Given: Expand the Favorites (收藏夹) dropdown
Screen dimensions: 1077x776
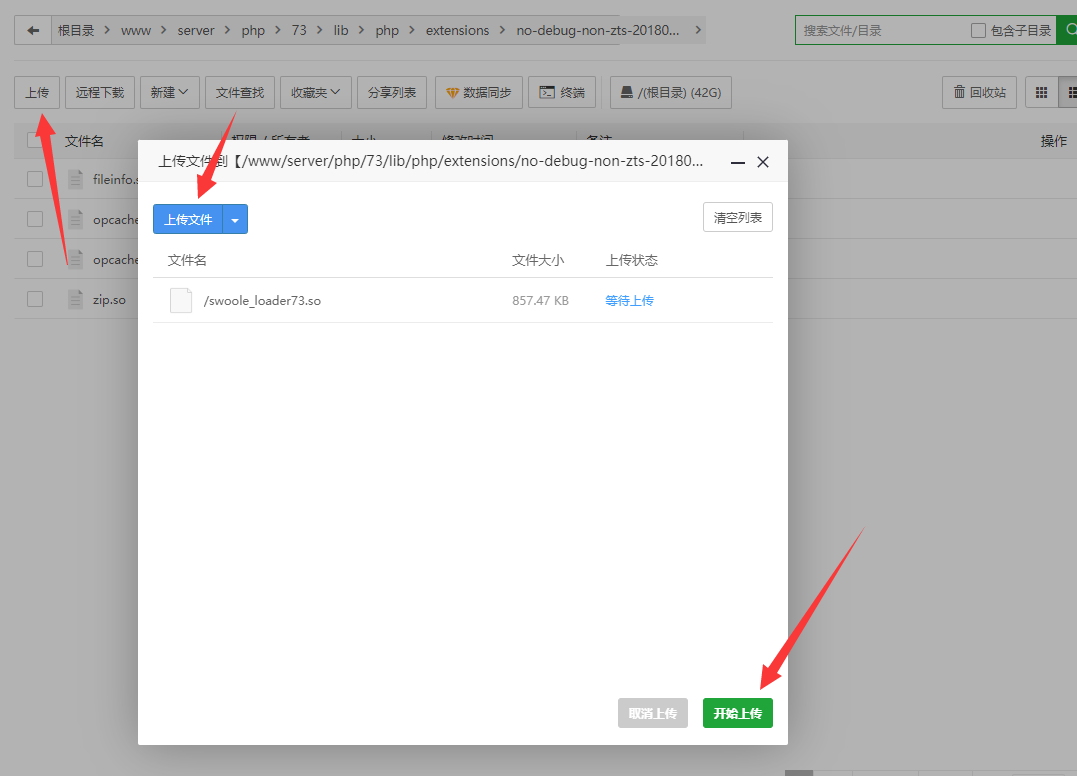Looking at the screenshot, I should point(315,92).
